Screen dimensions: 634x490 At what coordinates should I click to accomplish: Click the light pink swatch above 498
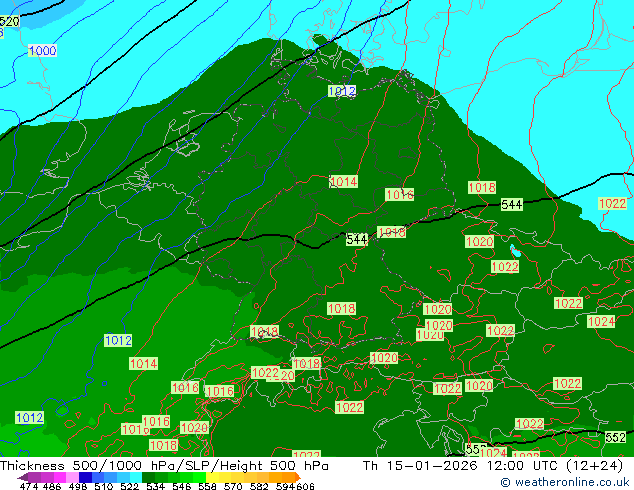[x=72, y=477]
